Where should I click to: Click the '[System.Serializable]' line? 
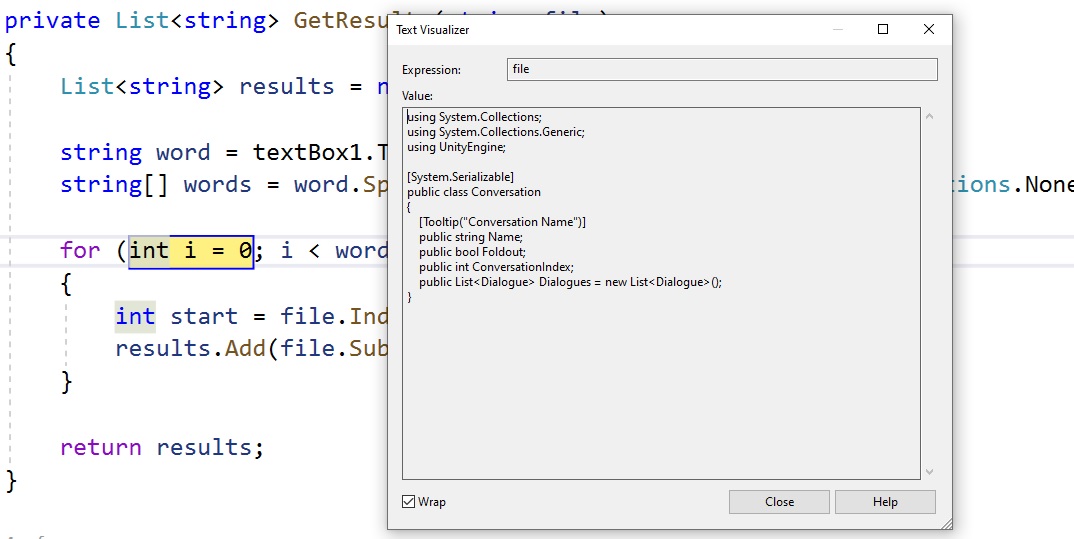pos(460,177)
